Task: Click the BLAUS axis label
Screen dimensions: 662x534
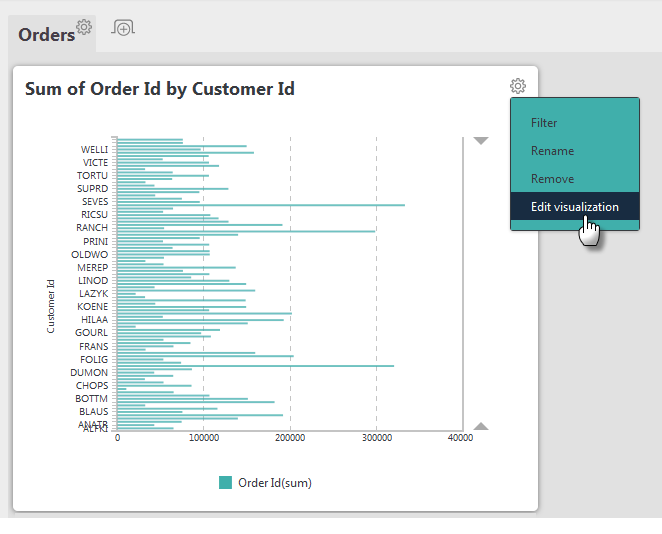Action: (94, 412)
